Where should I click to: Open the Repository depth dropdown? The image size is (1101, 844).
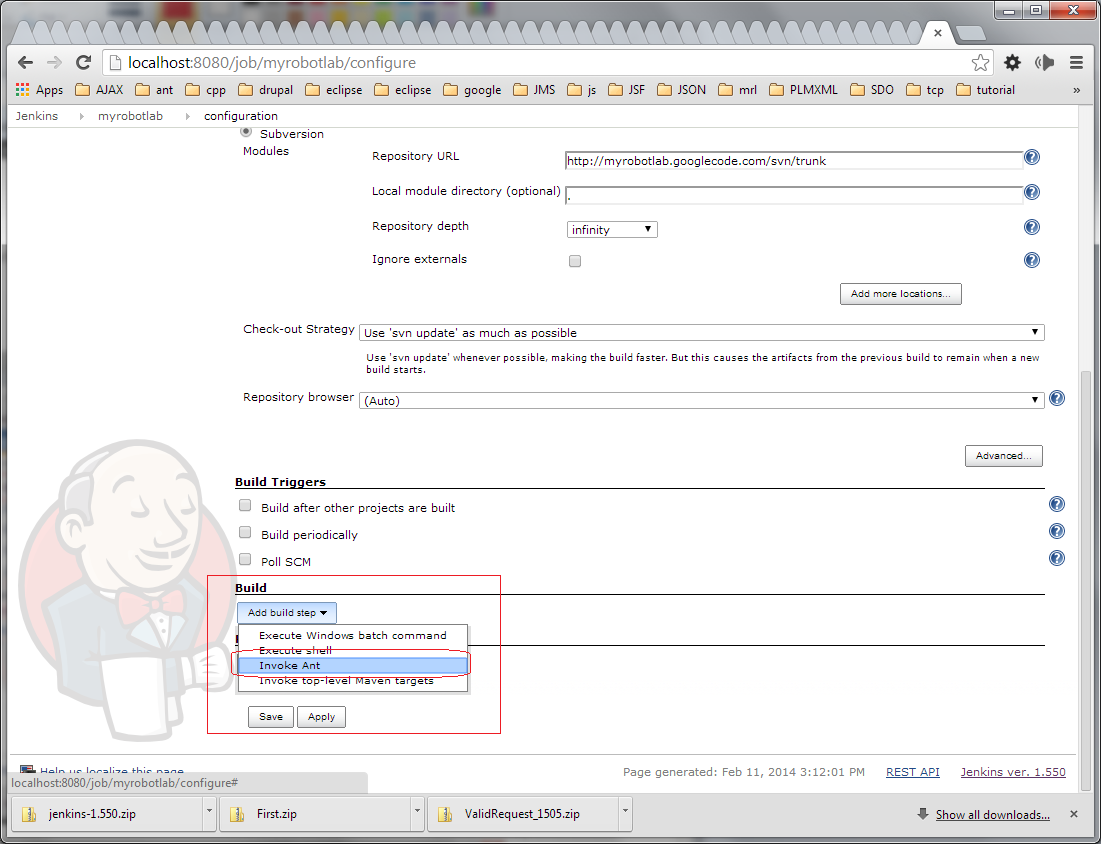click(x=612, y=230)
